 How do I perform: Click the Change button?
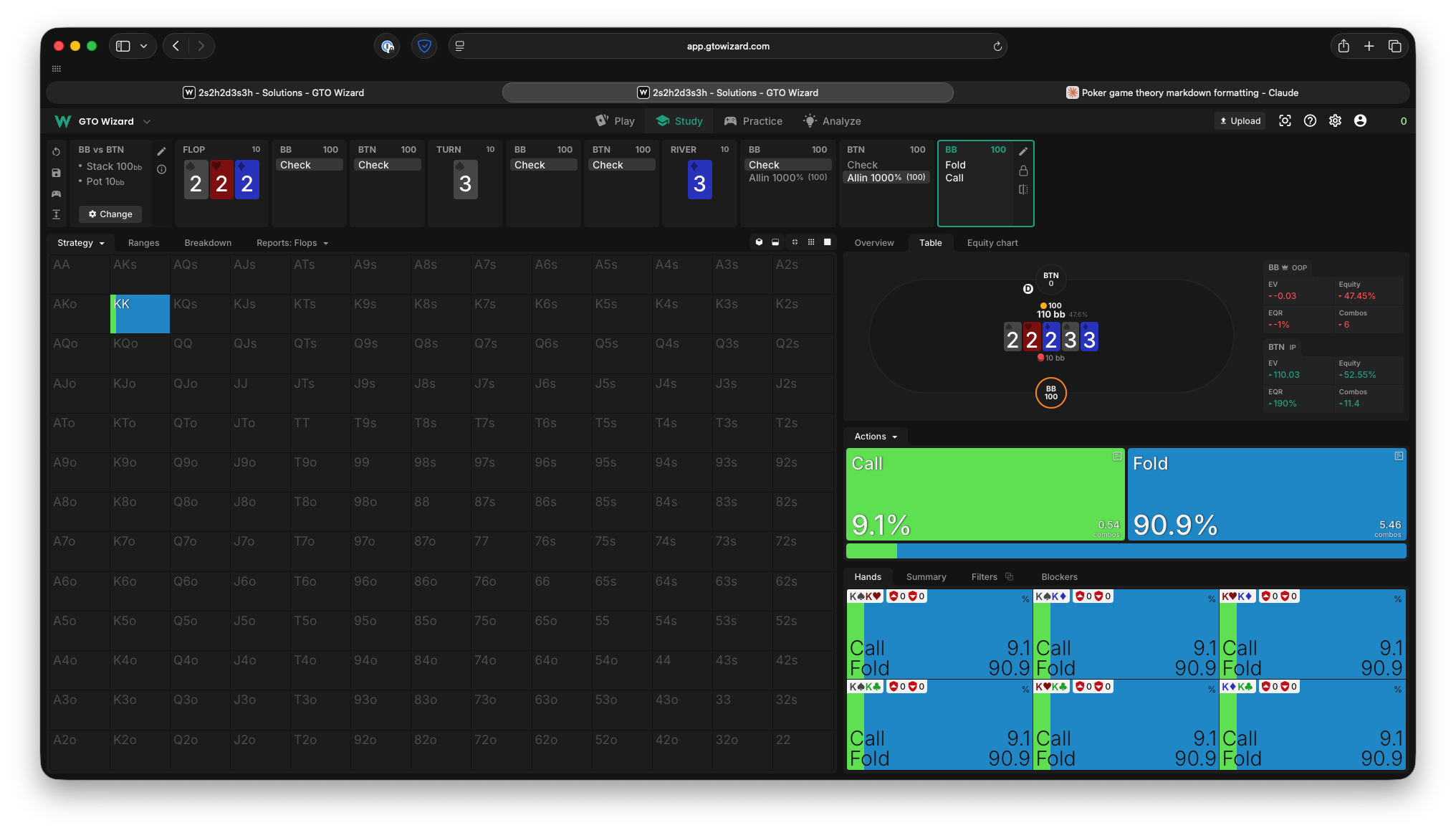(110, 214)
